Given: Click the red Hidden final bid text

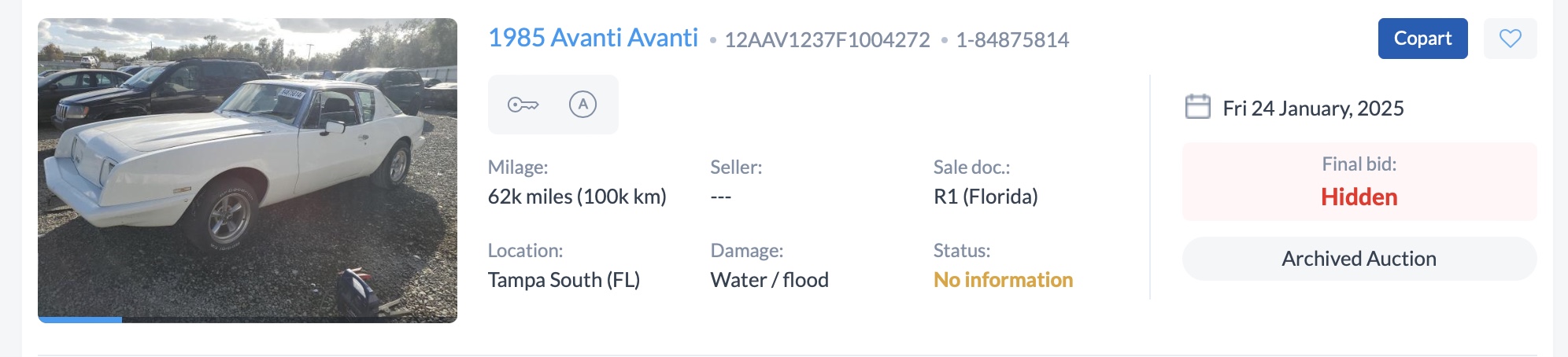Looking at the screenshot, I should point(1359,197).
